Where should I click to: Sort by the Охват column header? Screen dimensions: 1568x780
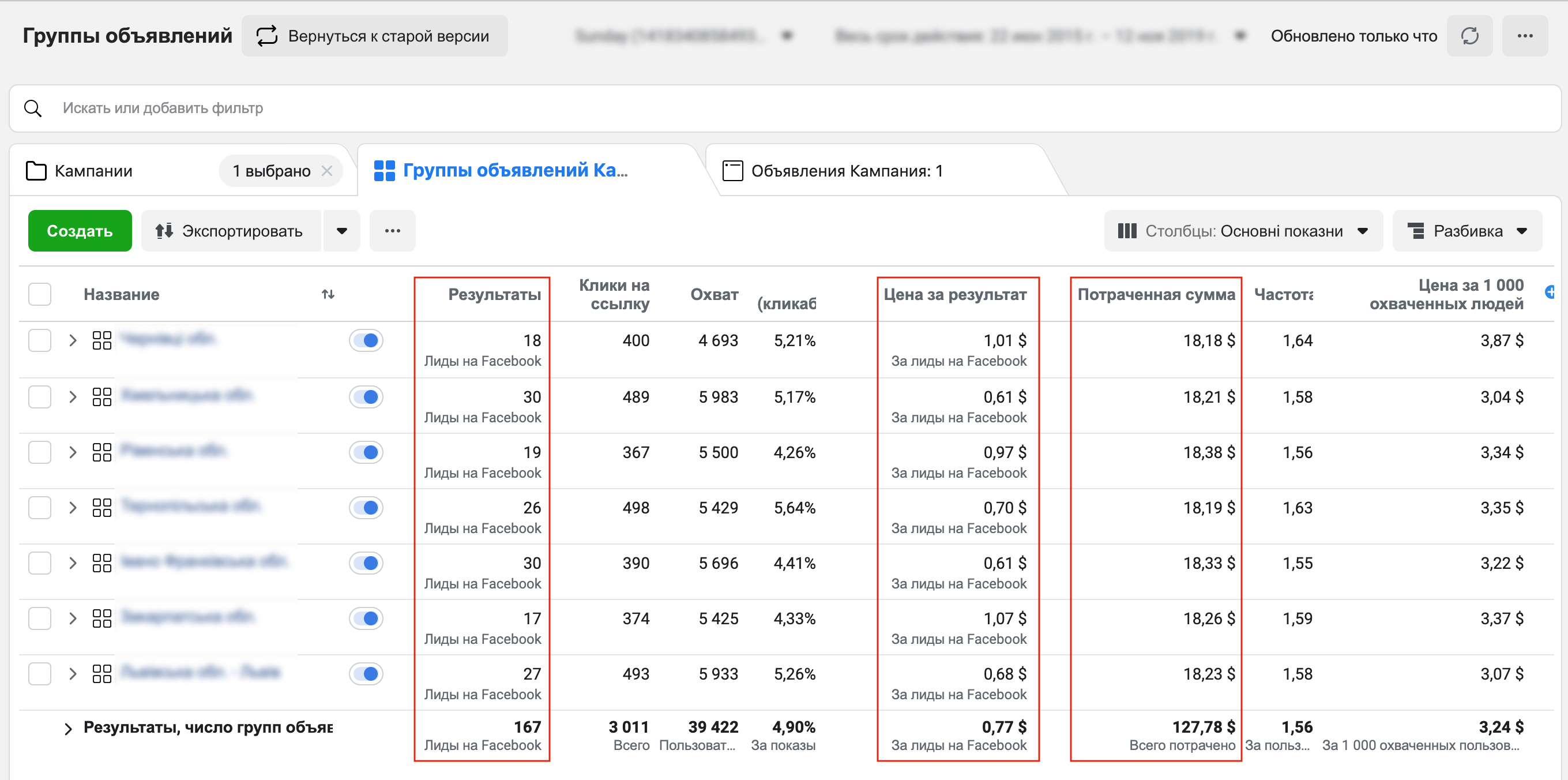click(x=714, y=295)
